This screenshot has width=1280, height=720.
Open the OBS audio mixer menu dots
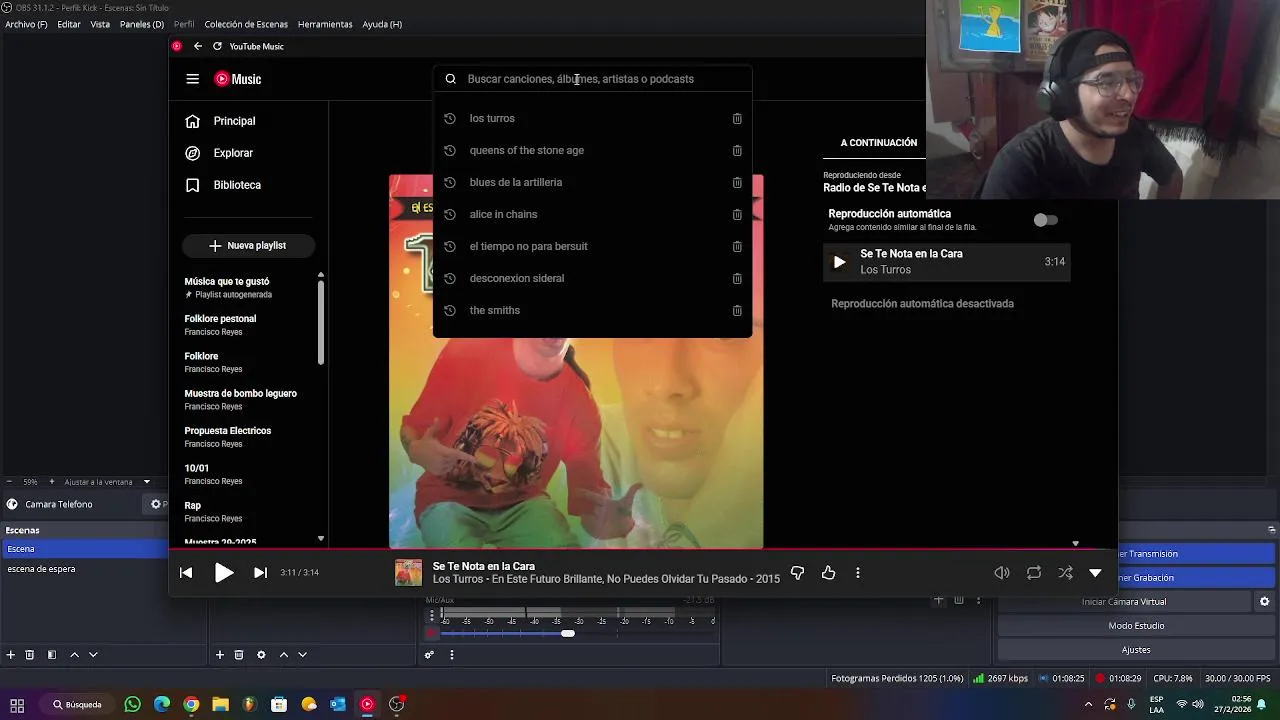click(x=451, y=655)
